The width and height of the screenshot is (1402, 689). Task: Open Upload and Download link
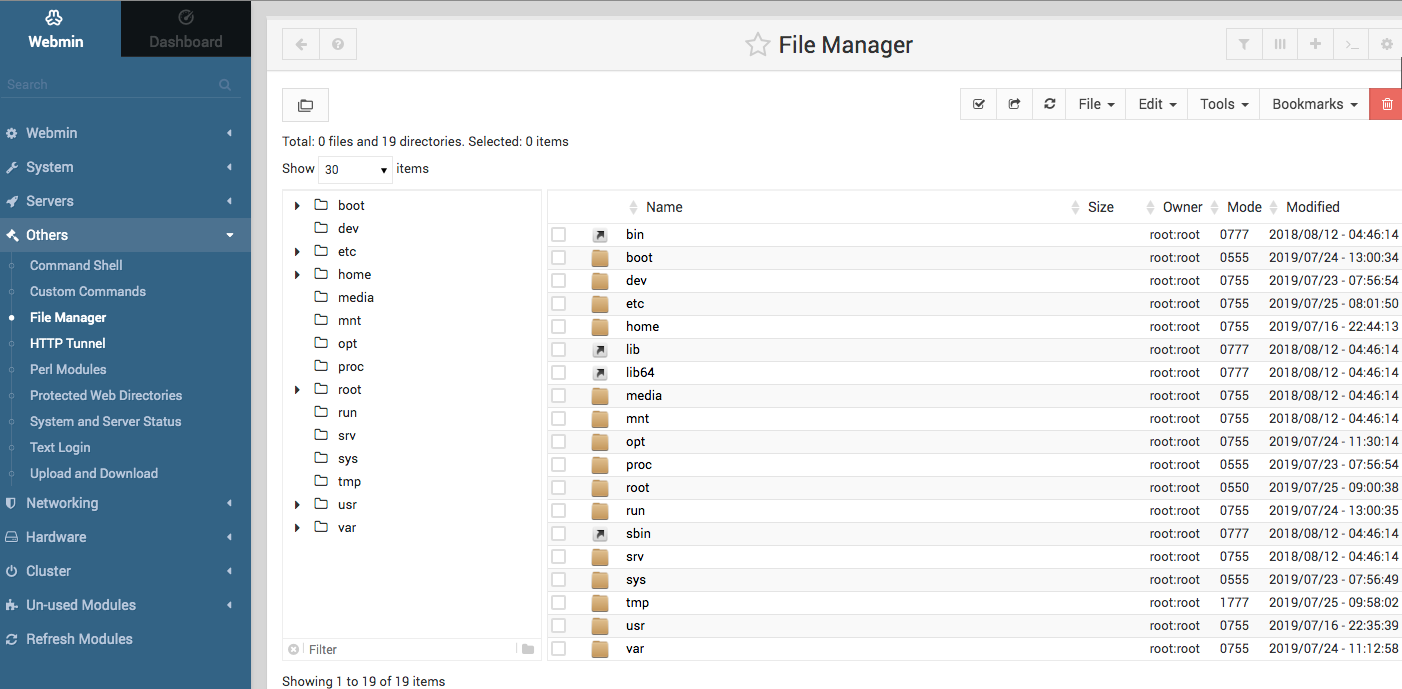tap(94, 473)
